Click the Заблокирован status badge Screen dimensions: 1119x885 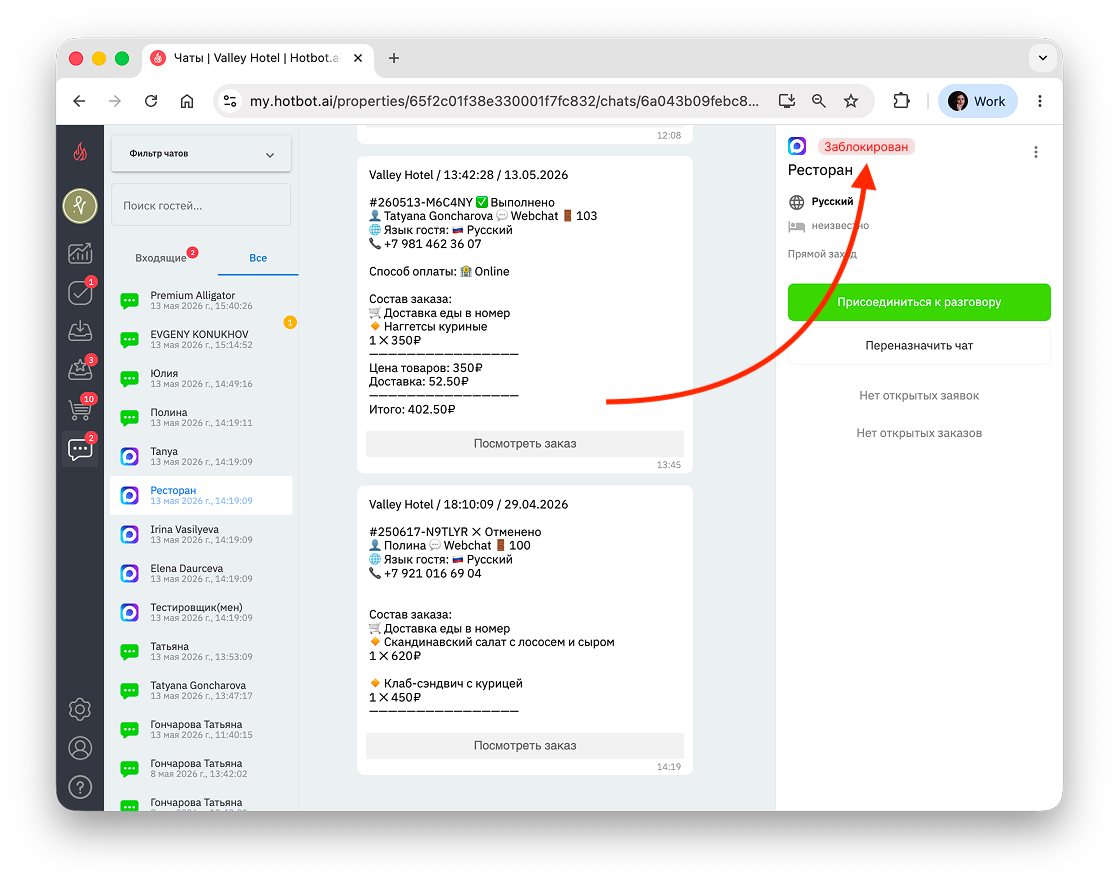point(866,146)
